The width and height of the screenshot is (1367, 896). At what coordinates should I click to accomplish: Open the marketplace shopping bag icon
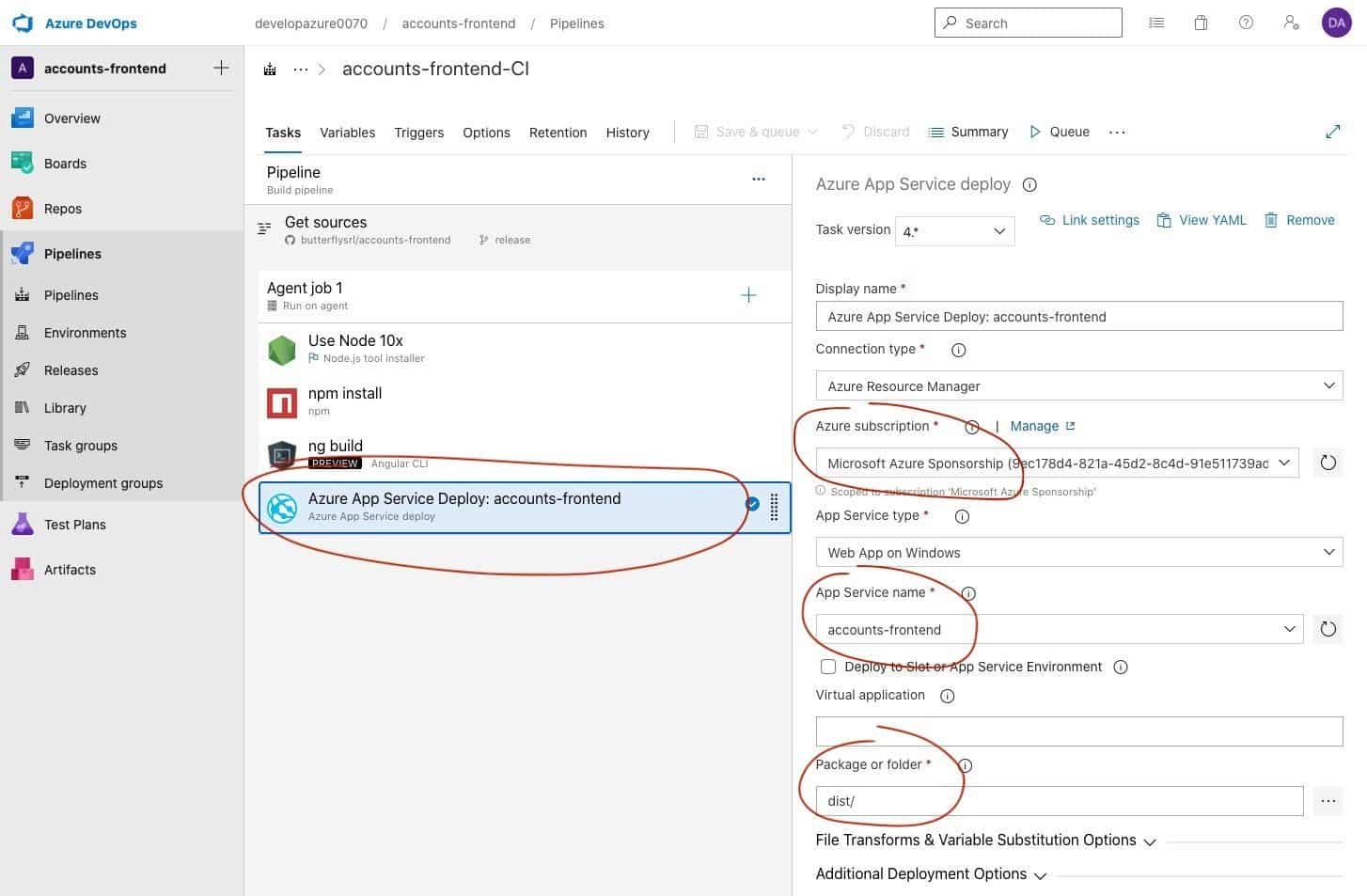(x=1201, y=23)
